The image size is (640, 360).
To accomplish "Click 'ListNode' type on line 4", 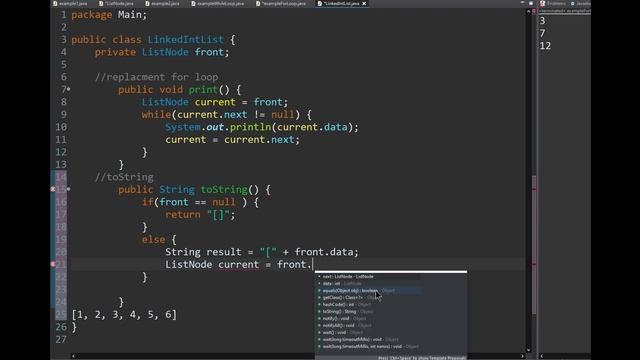I will coord(165,52).
